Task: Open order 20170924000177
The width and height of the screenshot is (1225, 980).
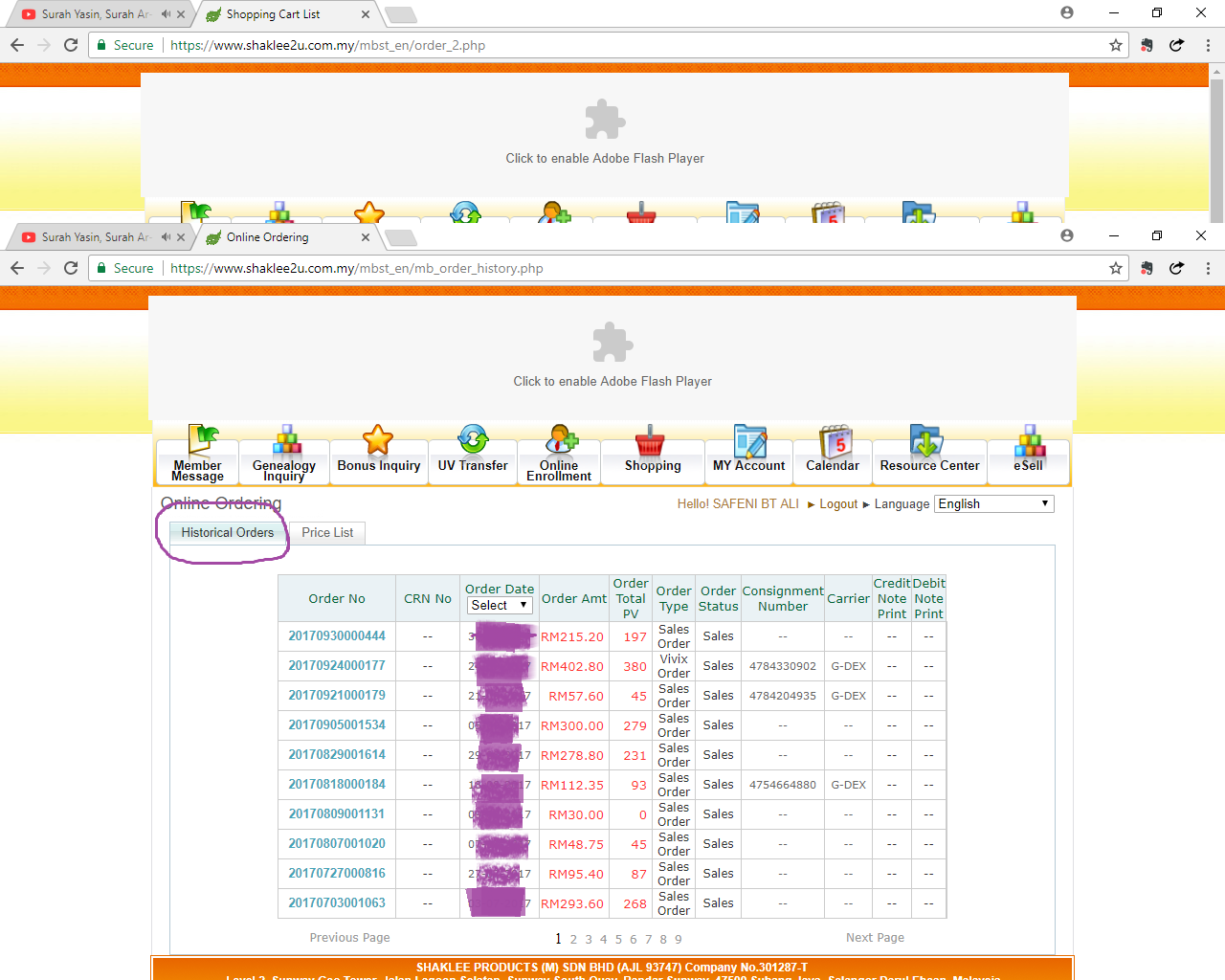Action: tap(337, 665)
